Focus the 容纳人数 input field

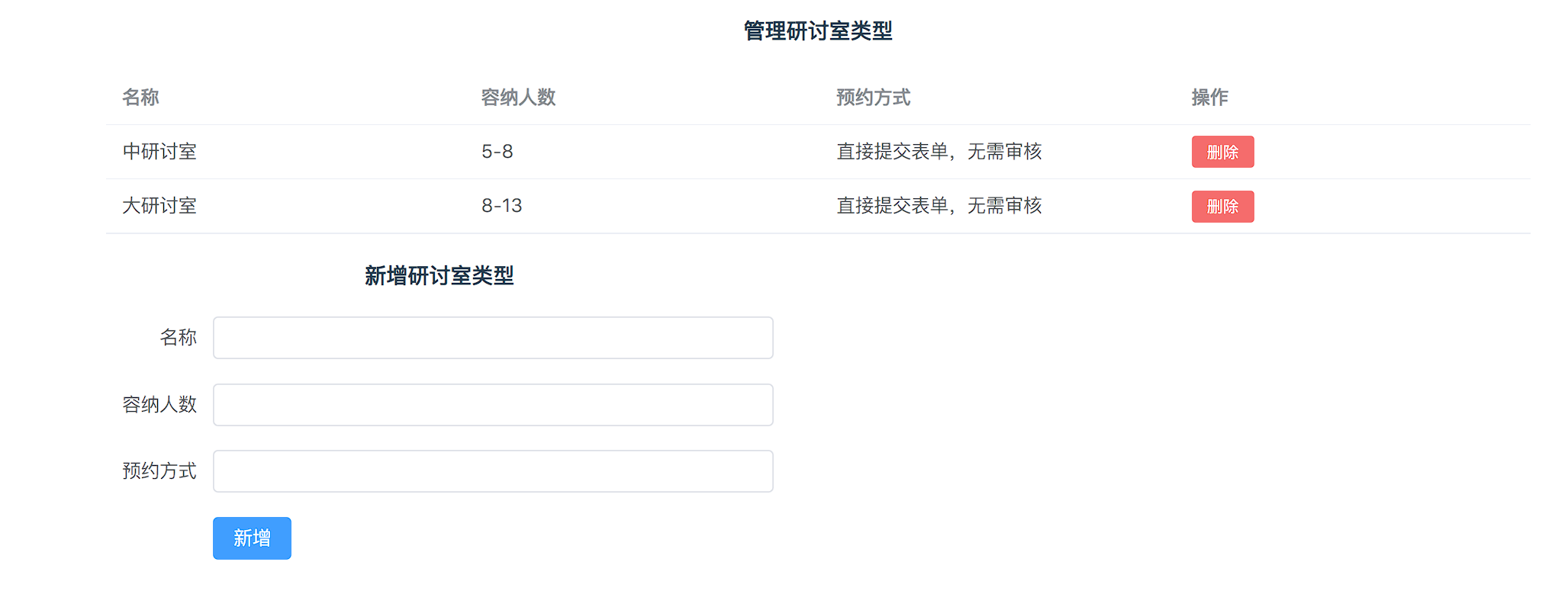[x=493, y=405]
